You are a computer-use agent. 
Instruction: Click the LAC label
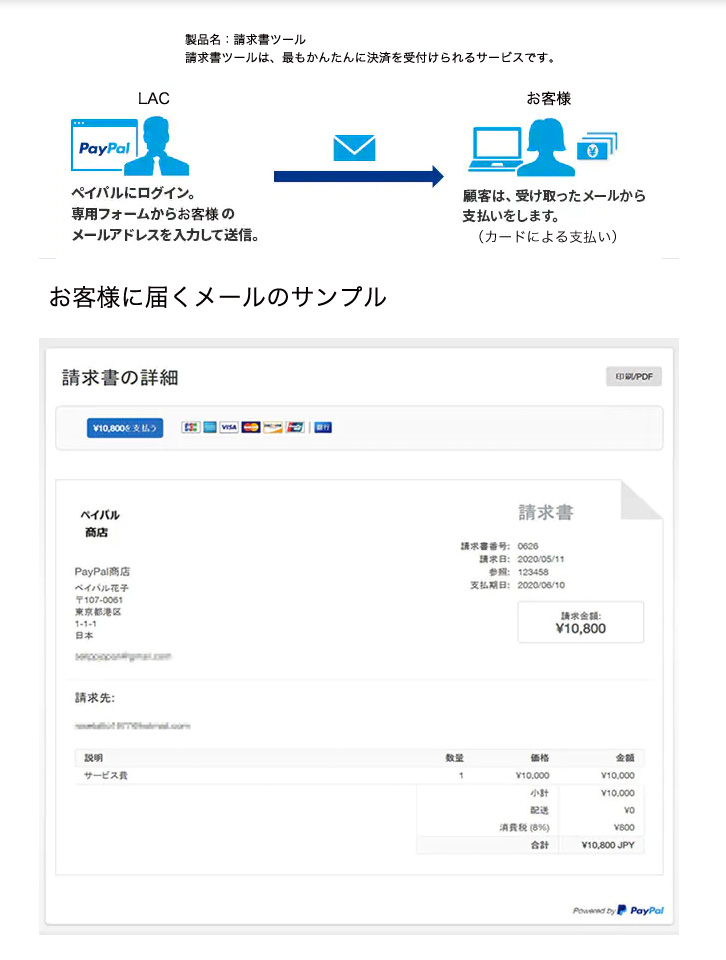pos(154,99)
